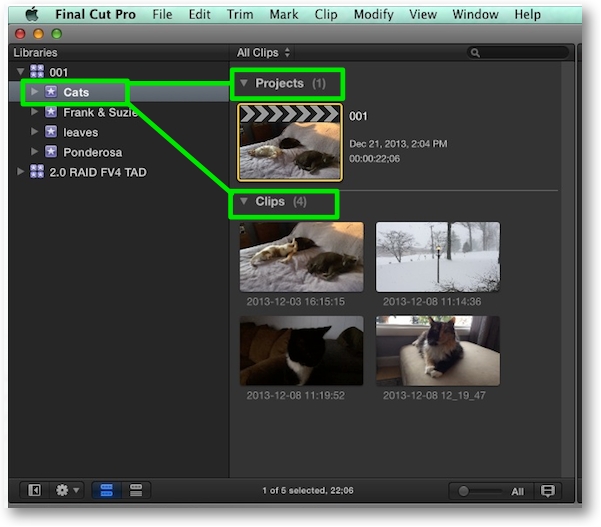
Task: Click the search magnifier icon
Action: click(475, 53)
